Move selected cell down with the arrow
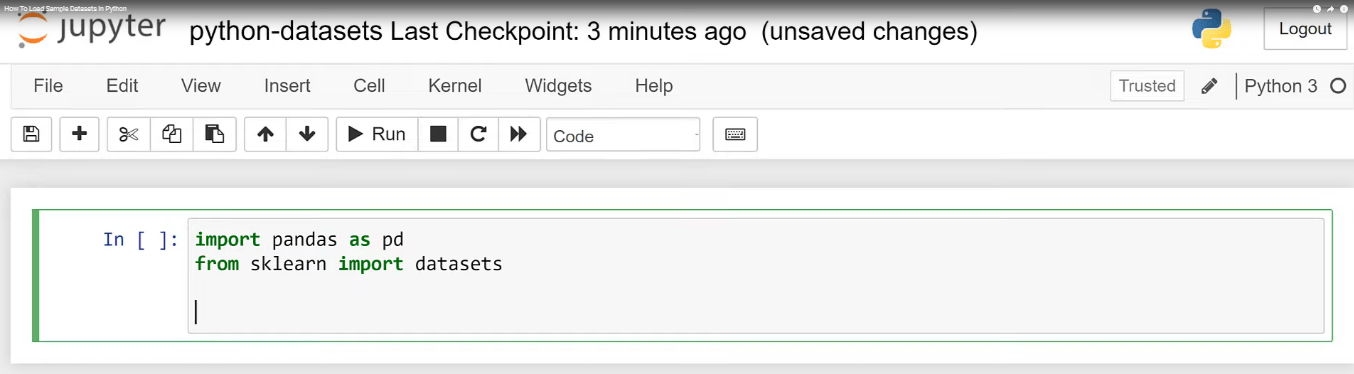This screenshot has width=1354, height=374. tap(307, 134)
